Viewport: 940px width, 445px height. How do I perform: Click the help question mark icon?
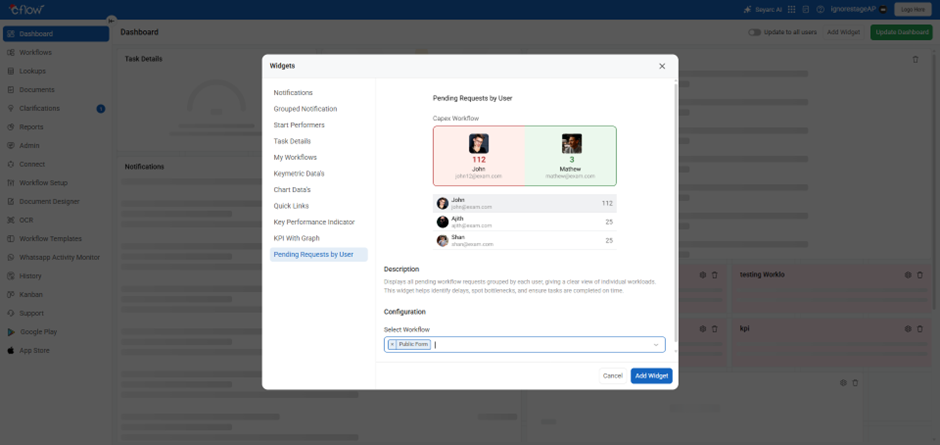[820, 9]
